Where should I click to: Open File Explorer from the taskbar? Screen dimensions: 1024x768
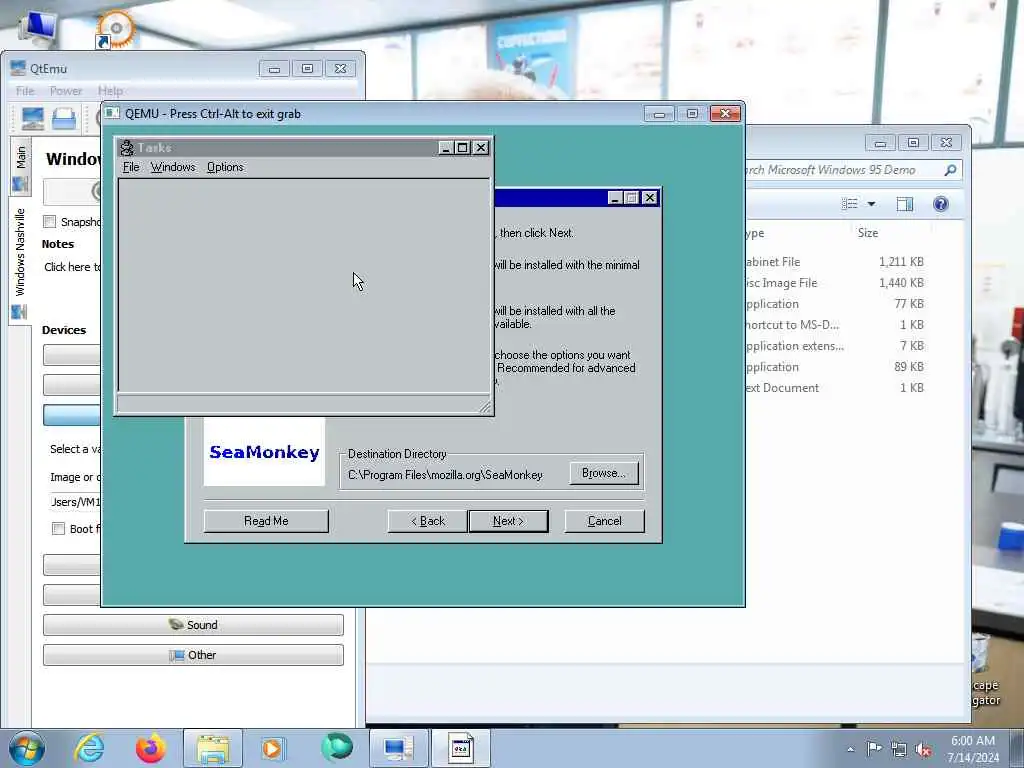coord(213,748)
